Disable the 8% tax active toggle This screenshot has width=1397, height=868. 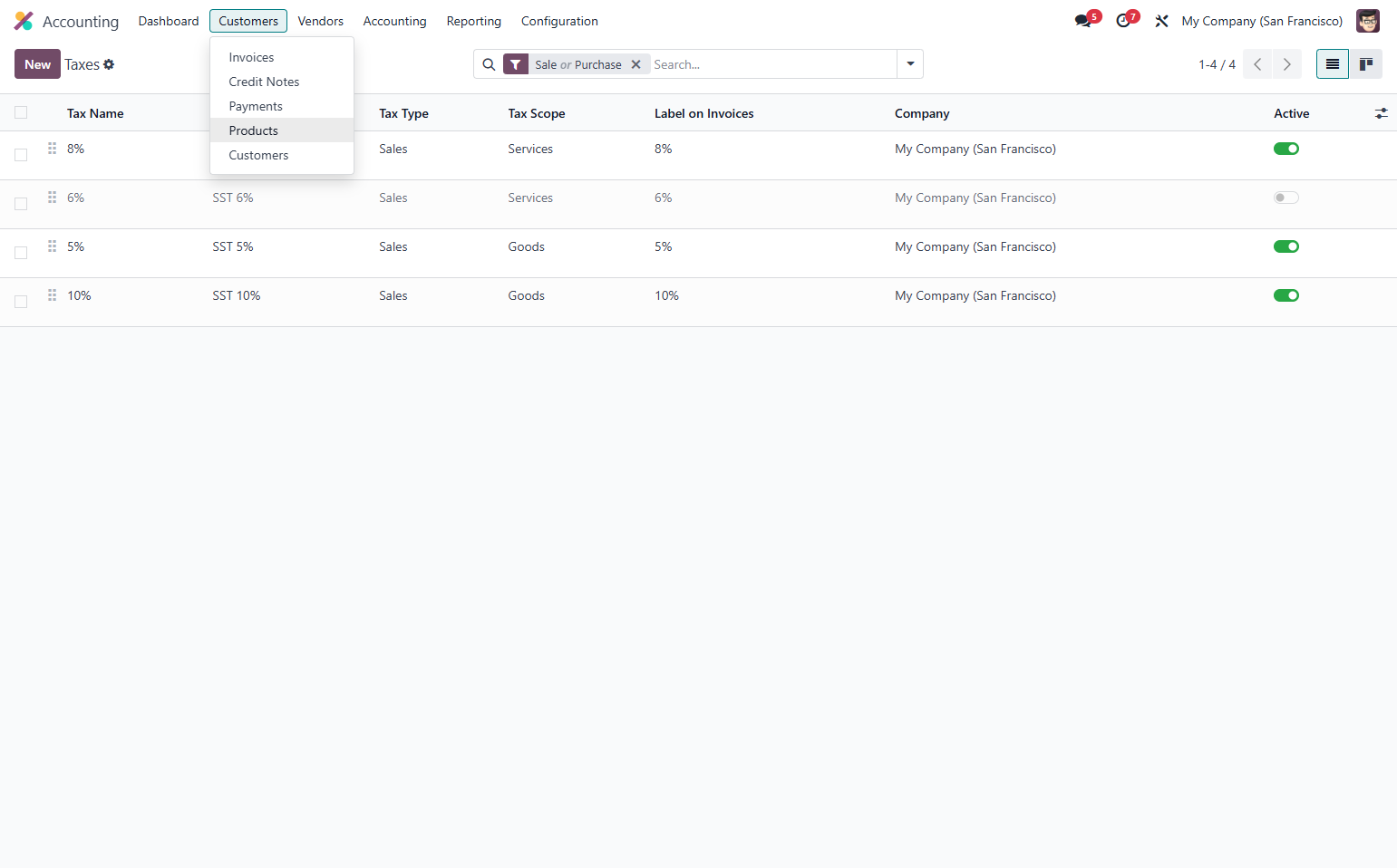(x=1286, y=149)
